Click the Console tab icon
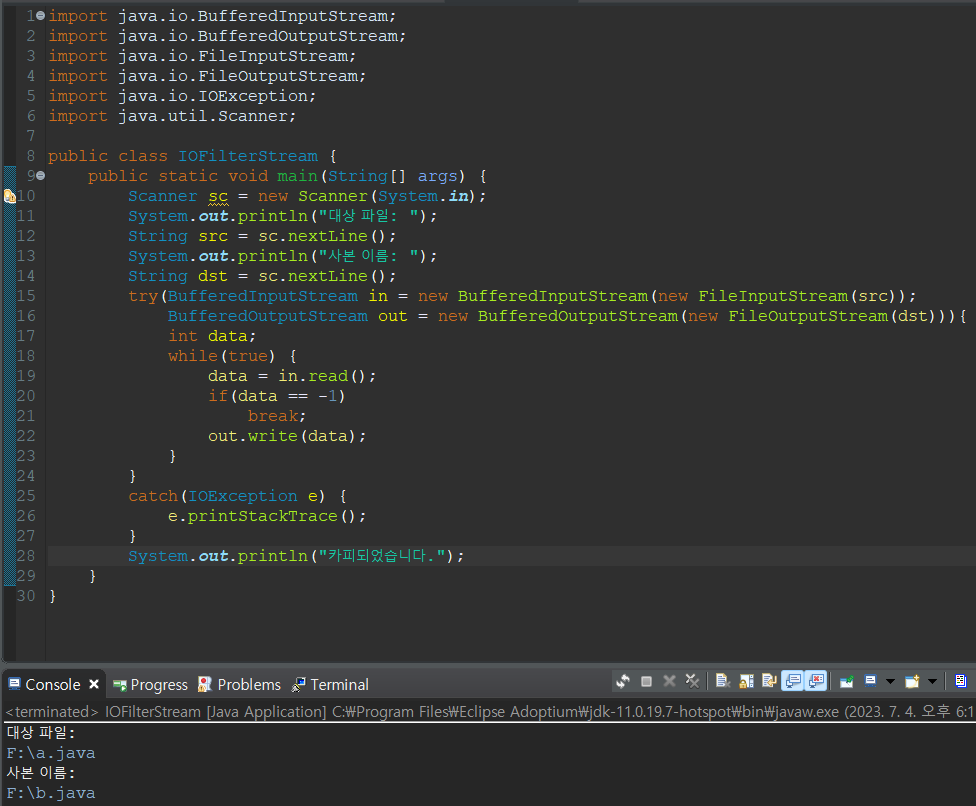The image size is (976, 806). 14,684
